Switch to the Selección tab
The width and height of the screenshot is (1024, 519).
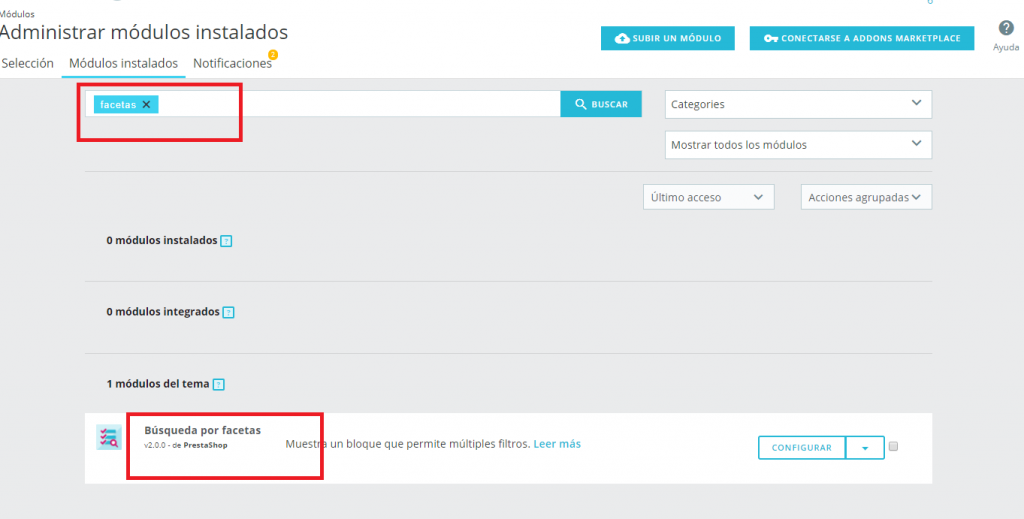(28, 63)
